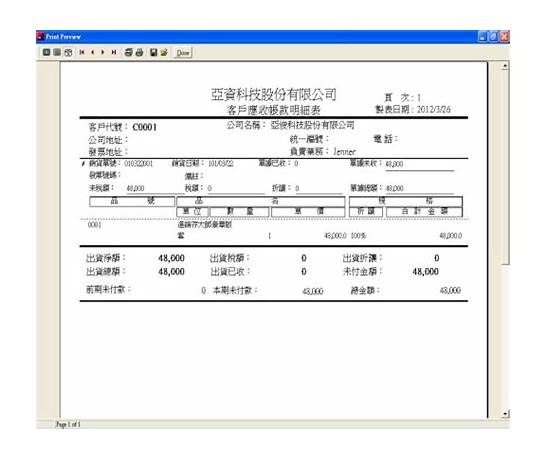Click the item code 0001
This screenshot has width=546, height=459.
(95, 225)
